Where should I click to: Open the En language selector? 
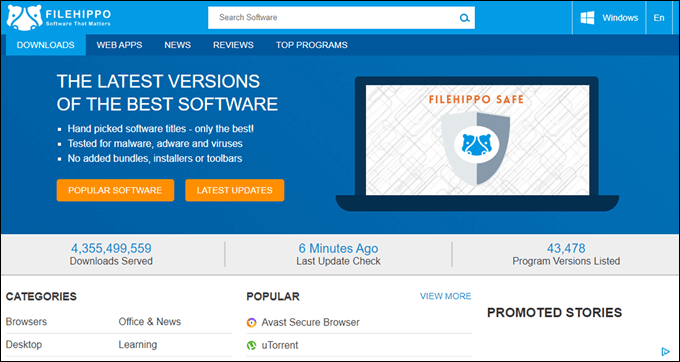659,18
